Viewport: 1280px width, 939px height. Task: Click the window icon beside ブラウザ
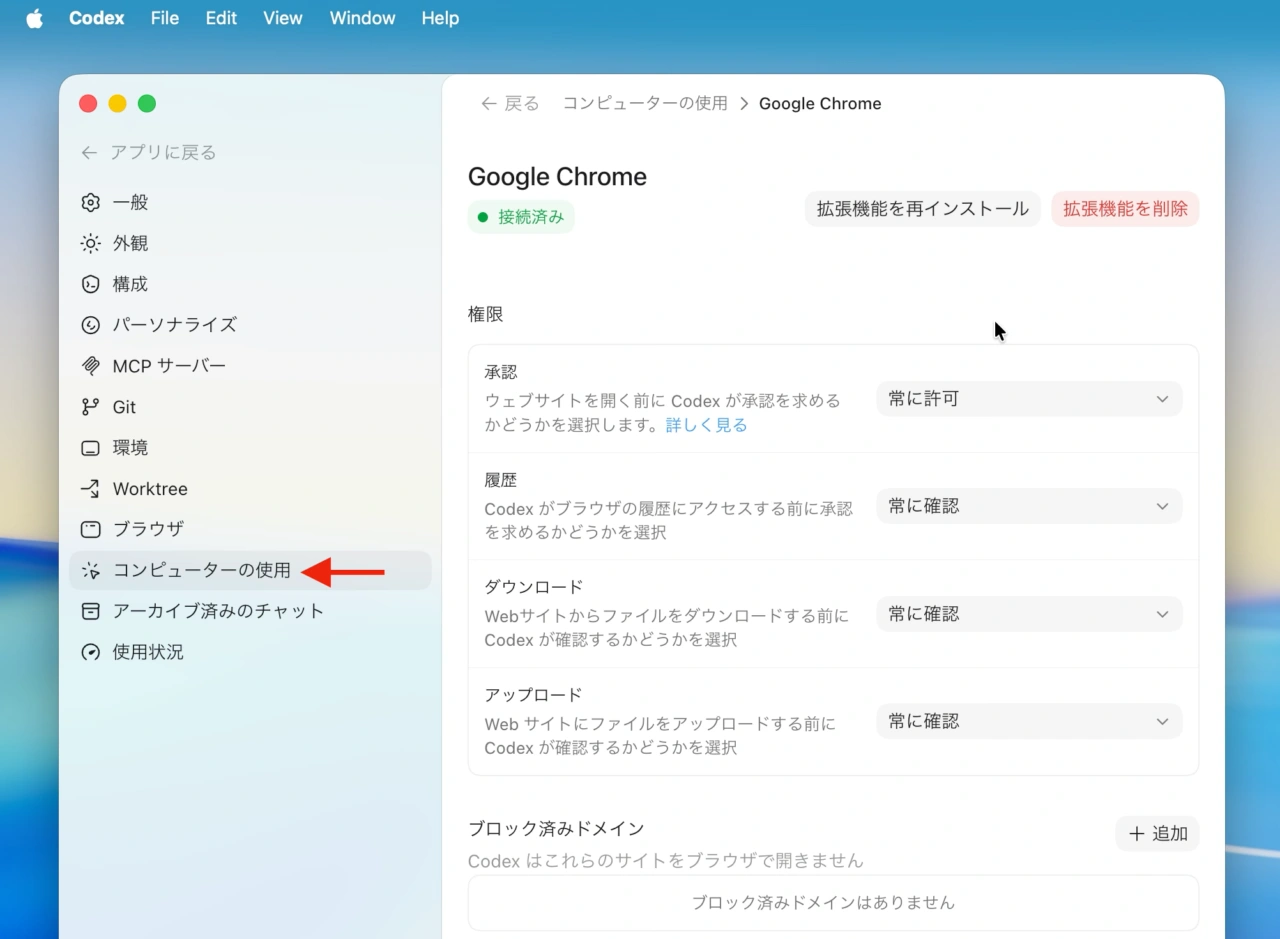pos(90,529)
